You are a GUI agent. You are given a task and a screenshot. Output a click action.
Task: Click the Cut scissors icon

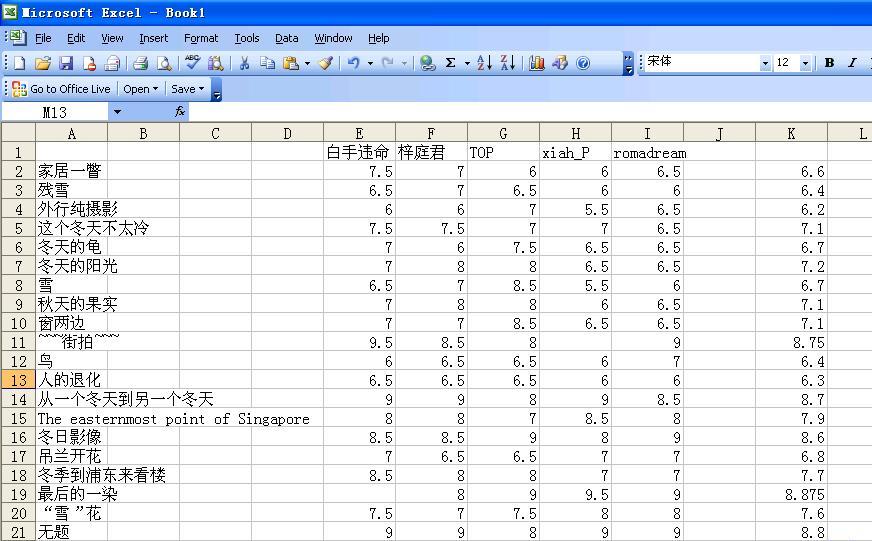click(x=244, y=63)
